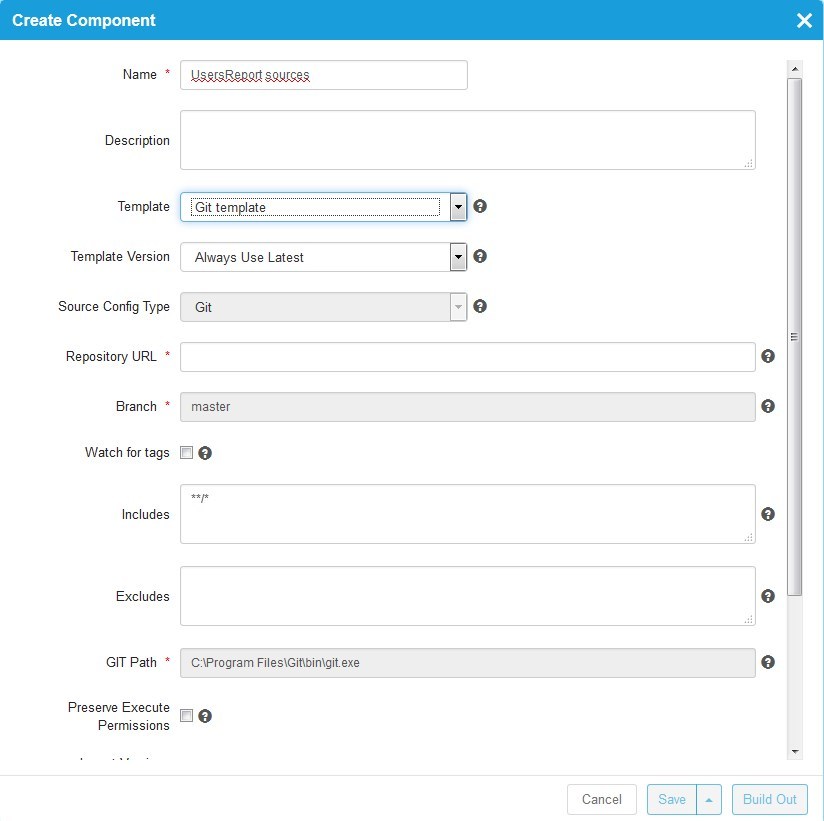The image size is (824, 821).
Task: Click into the Repository URL field
Action: (467, 357)
